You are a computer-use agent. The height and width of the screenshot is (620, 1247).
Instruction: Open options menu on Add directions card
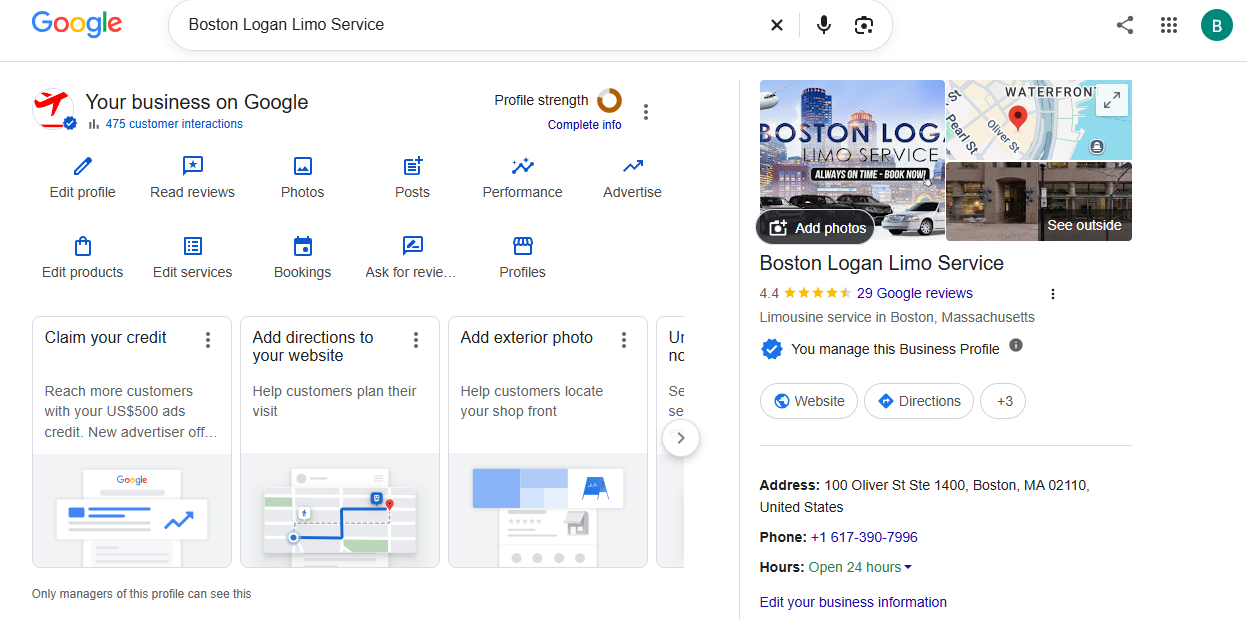[x=416, y=340]
